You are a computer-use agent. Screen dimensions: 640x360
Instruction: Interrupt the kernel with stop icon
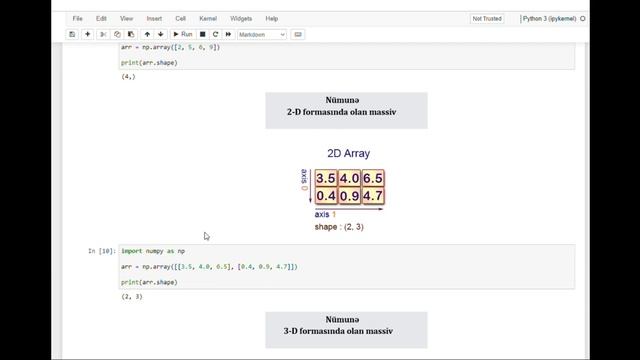pyautogui.click(x=202, y=35)
